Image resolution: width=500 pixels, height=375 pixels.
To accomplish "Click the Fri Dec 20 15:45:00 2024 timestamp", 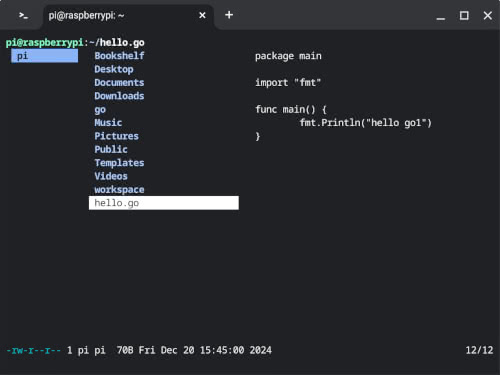I will point(205,350).
